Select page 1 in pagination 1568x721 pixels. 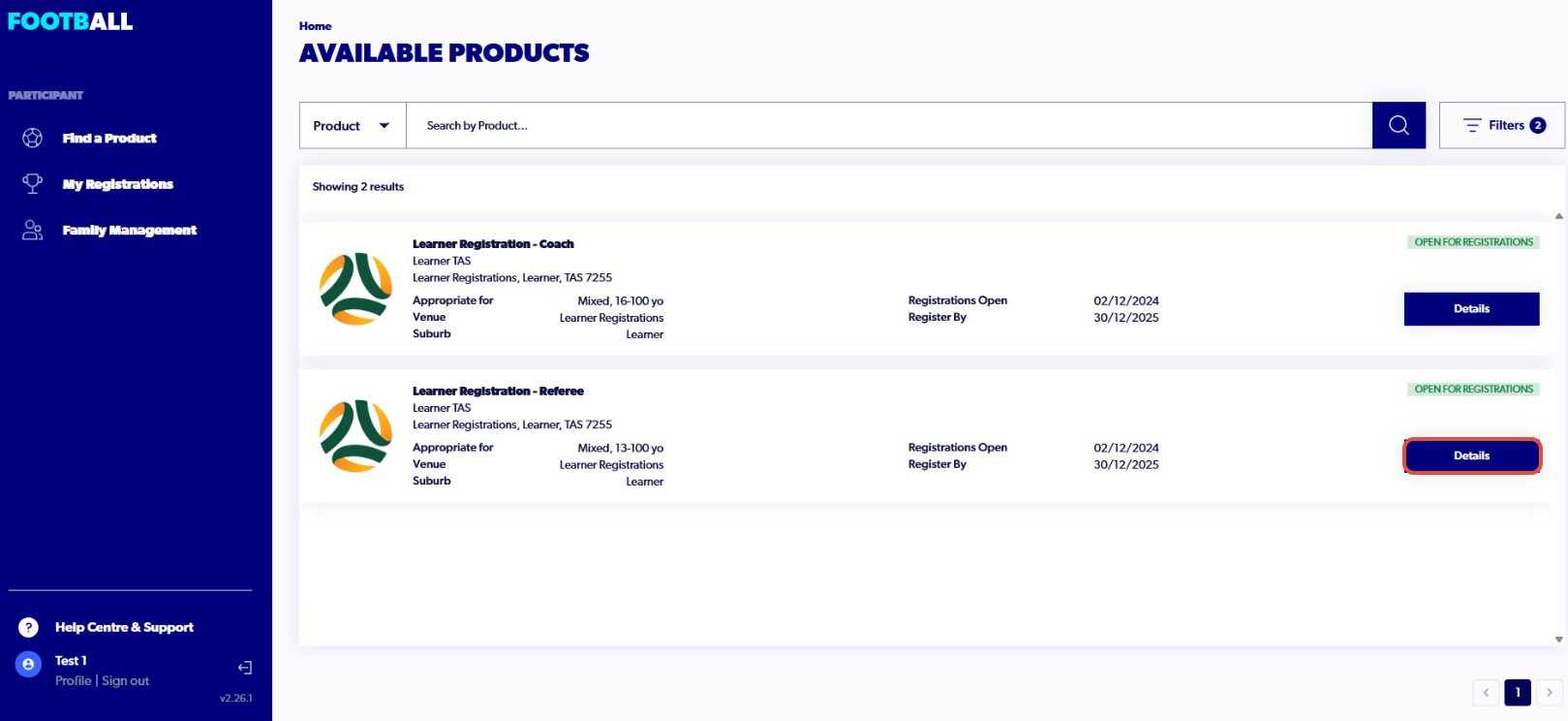[1518, 692]
